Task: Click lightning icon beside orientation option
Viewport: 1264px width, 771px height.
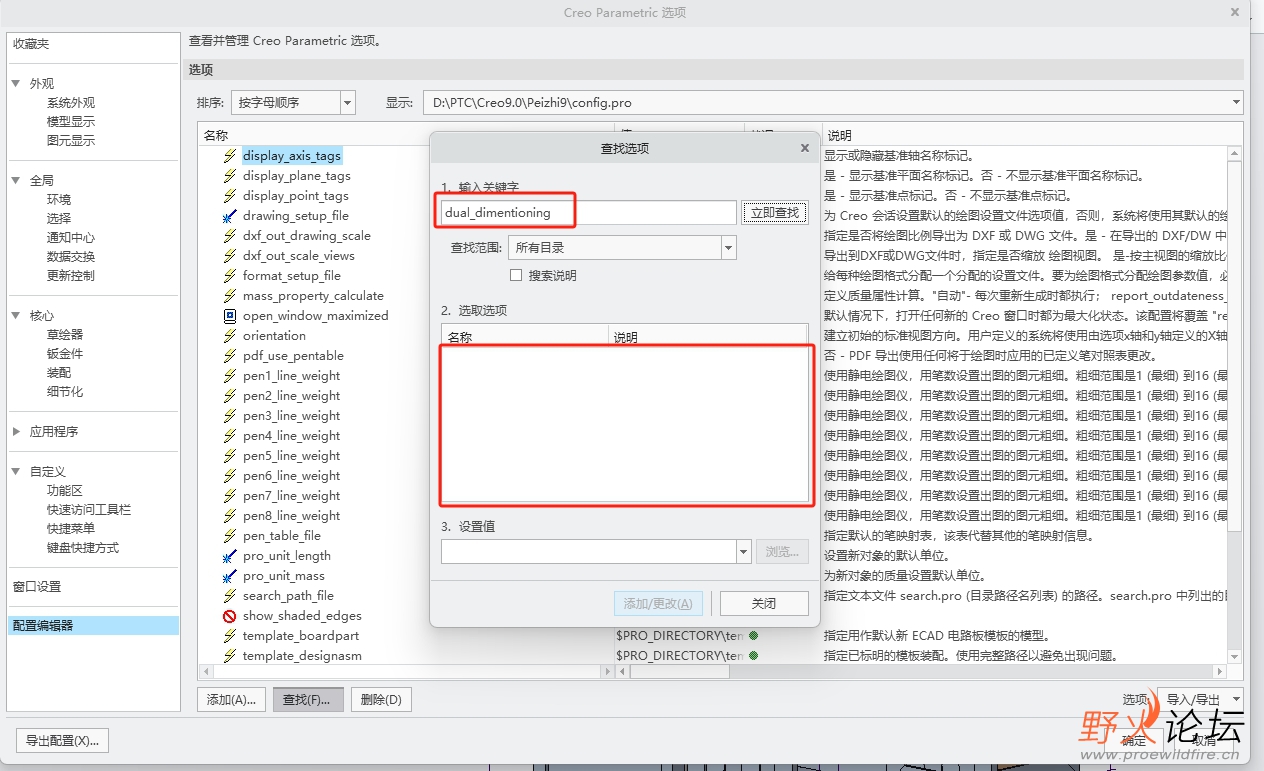Action: 230,336
